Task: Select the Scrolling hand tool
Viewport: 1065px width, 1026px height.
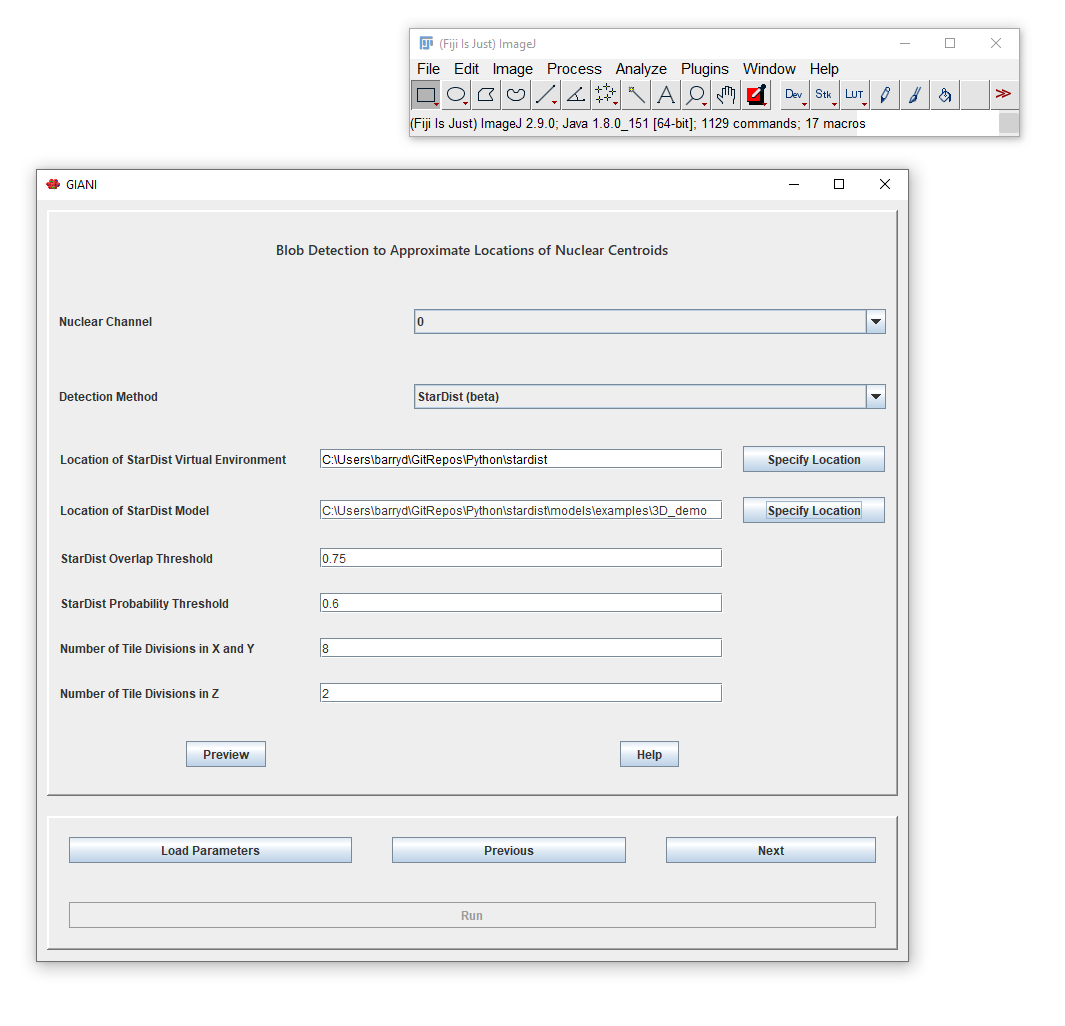Action: [725, 95]
